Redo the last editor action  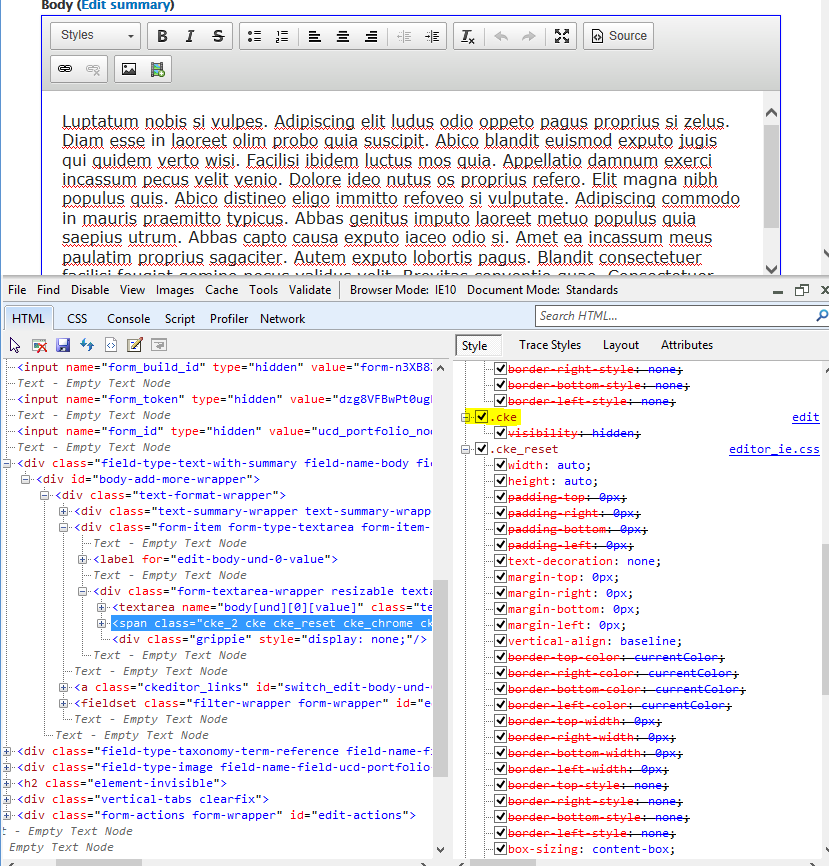[x=529, y=36]
